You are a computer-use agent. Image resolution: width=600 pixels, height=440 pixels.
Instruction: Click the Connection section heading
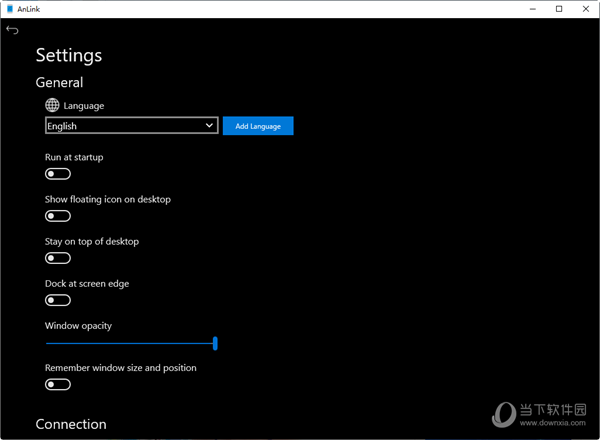coord(71,424)
